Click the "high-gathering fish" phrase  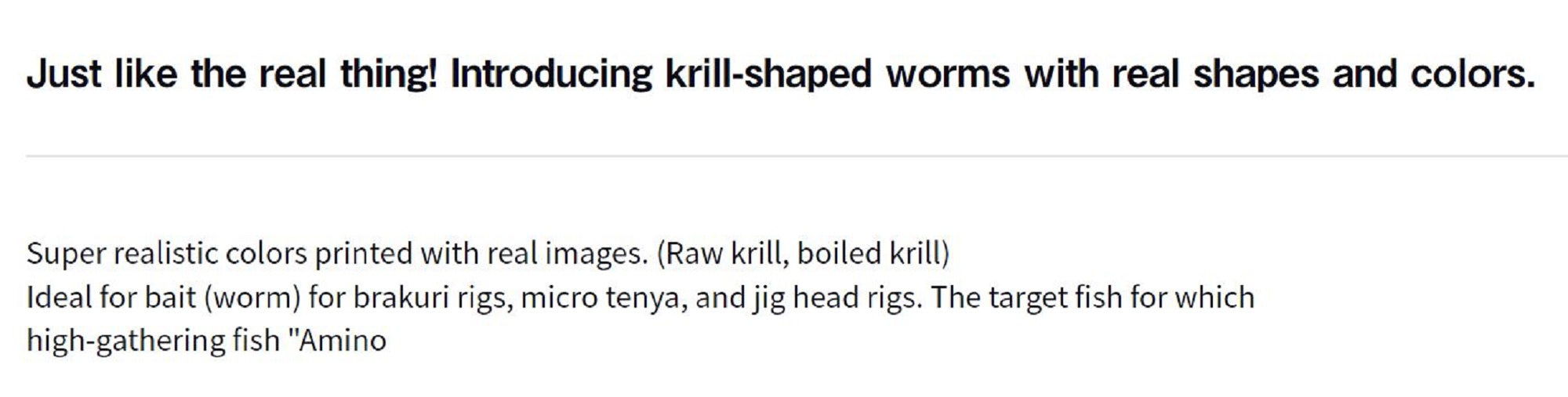[x=153, y=341]
